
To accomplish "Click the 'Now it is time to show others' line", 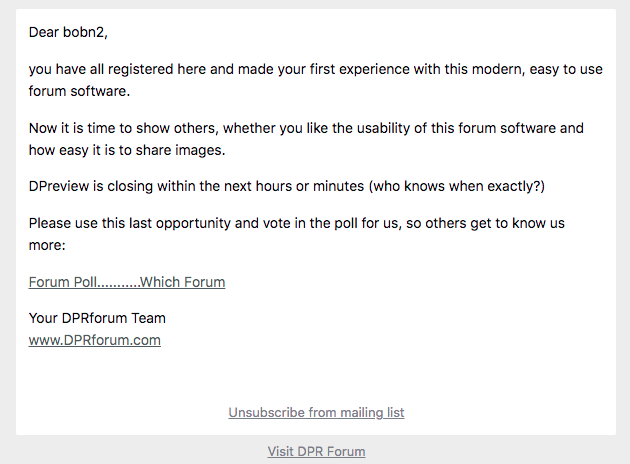I will [x=306, y=128].
